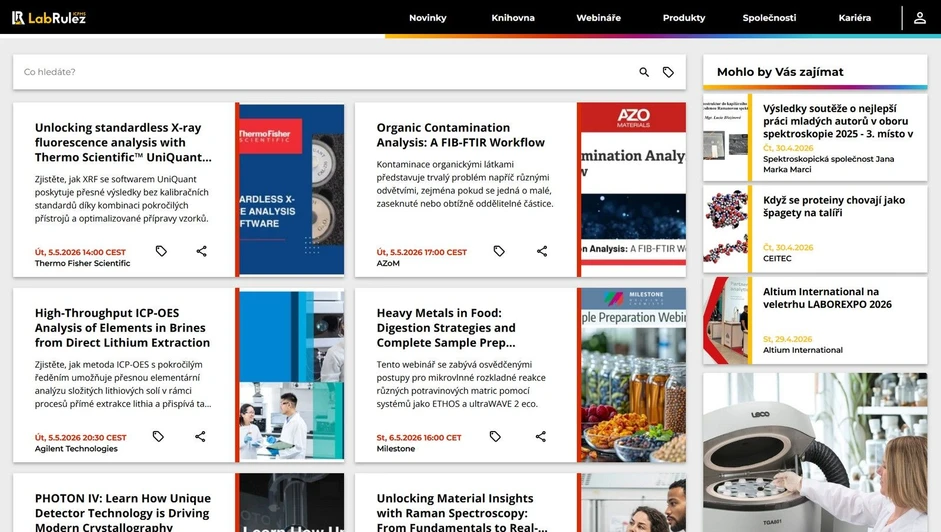Click Agilent Technologies organizer name
941x532 pixels.
coord(76,449)
